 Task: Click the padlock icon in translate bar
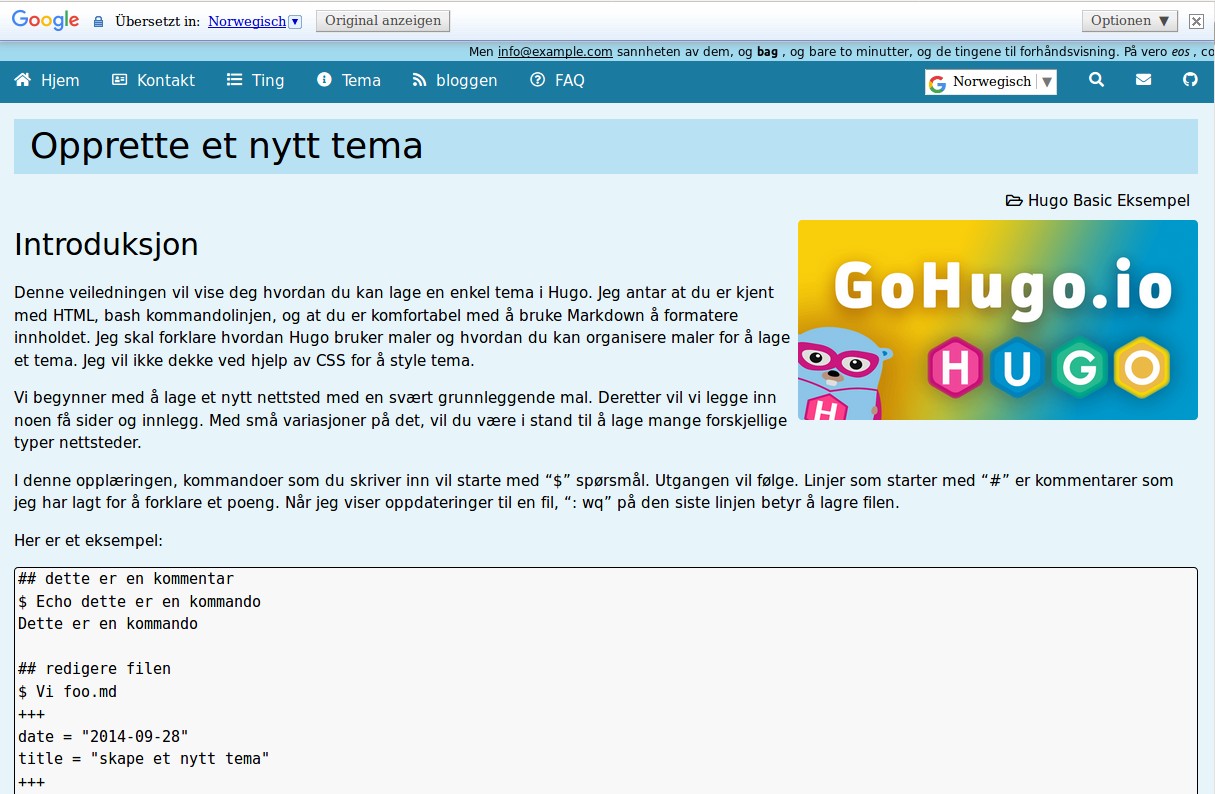click(x=98, y=21)
